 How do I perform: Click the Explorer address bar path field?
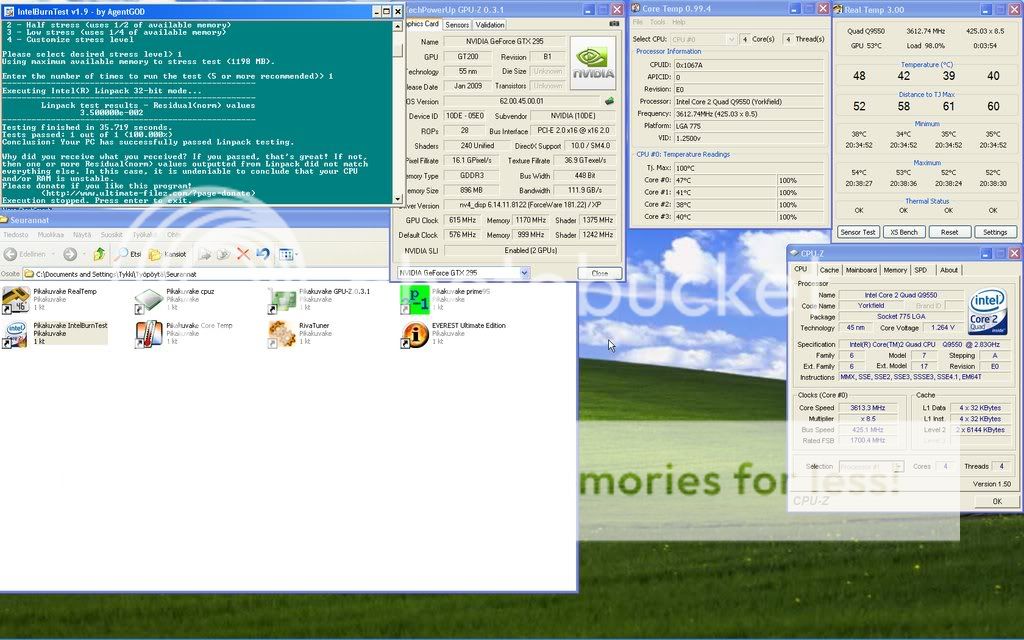tap(206, 274)
